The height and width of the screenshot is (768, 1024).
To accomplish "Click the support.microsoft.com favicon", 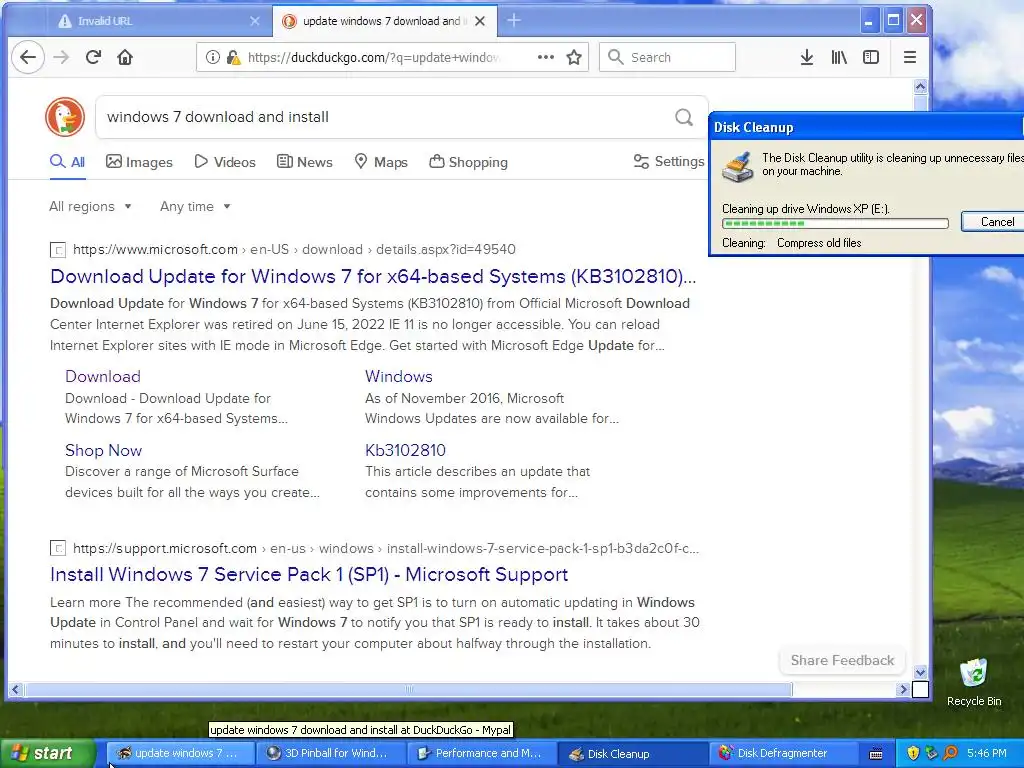I will pos(58,548).
